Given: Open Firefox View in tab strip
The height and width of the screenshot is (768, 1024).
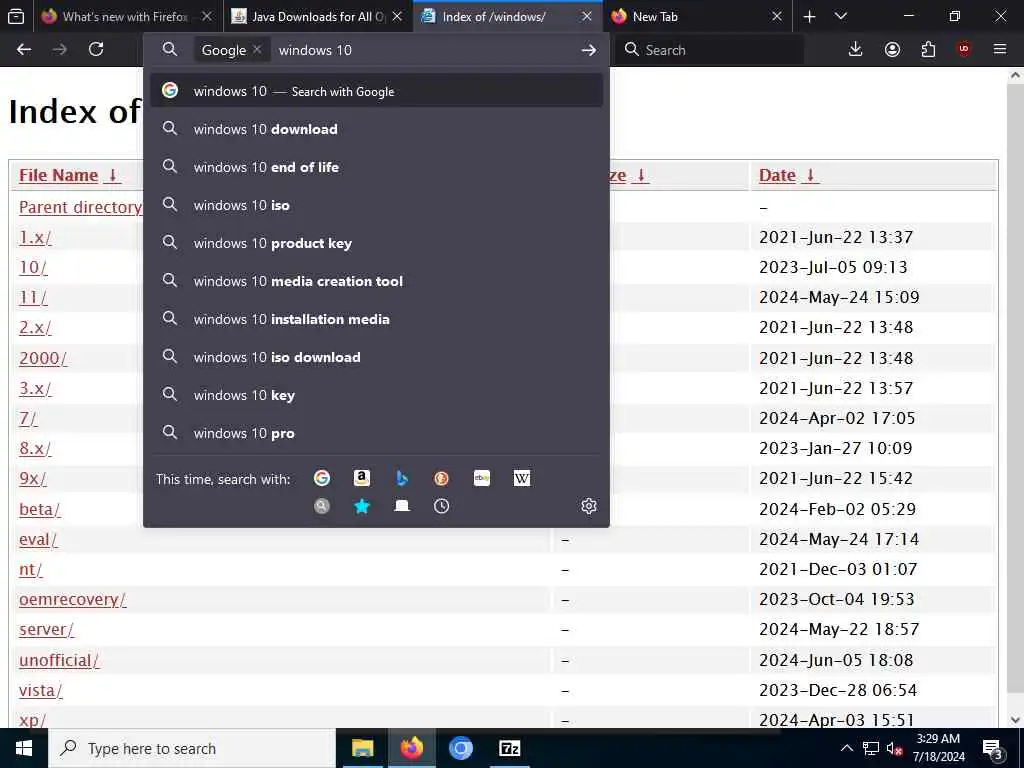Looking at the screenshot, I should coord(16,16).
